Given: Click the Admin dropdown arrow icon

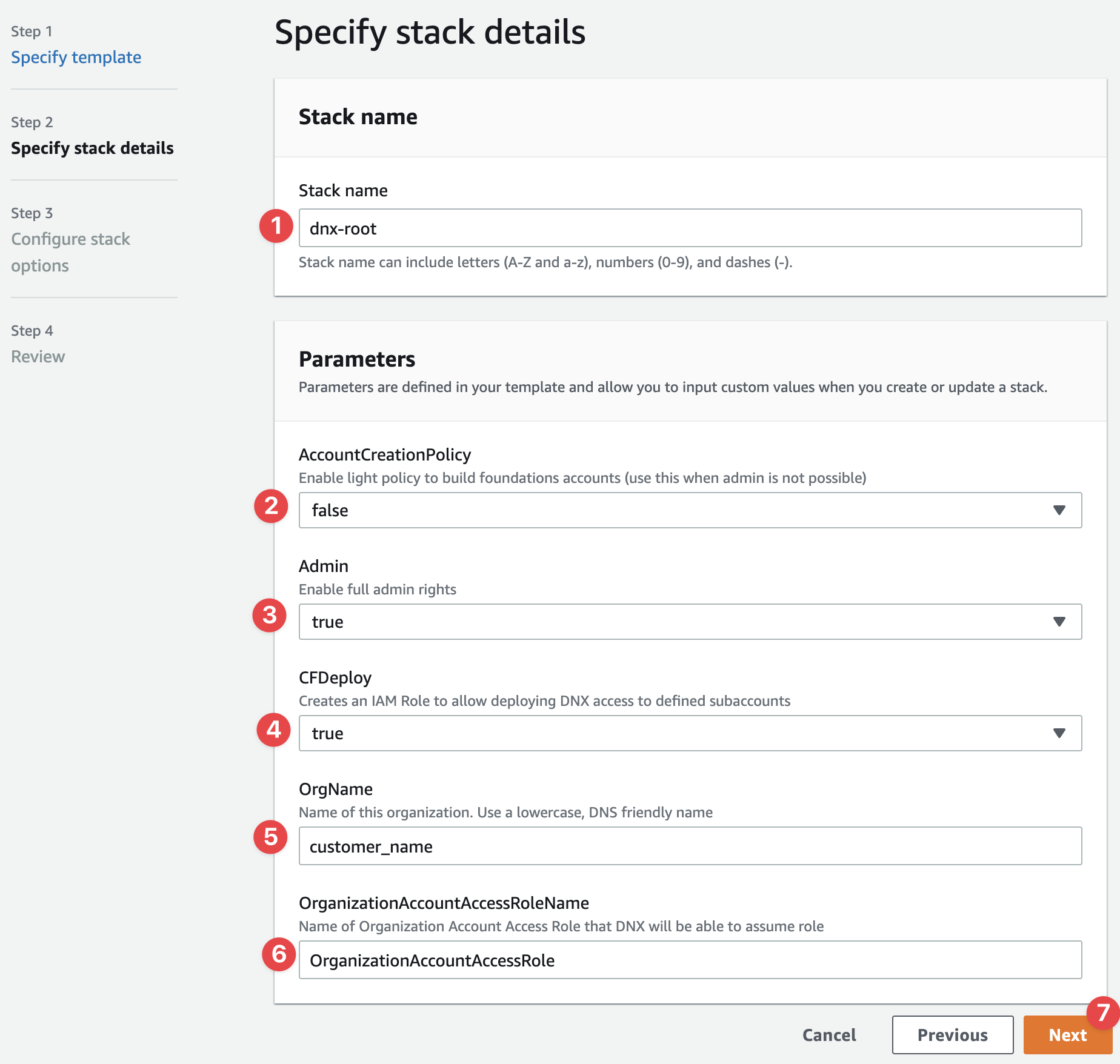Looking at the screenshot, I should [1059, 622].
